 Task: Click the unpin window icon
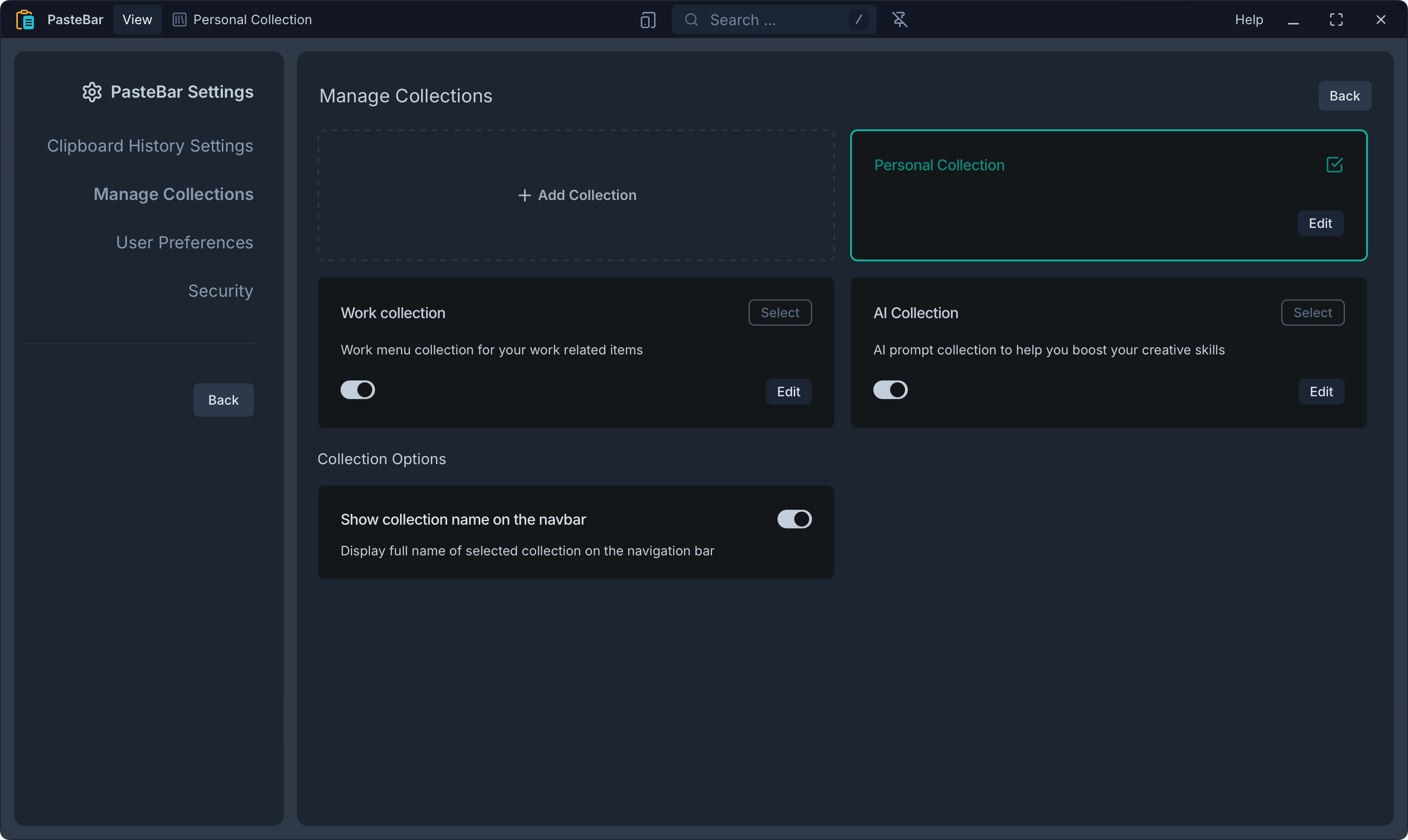click(899, 20)
